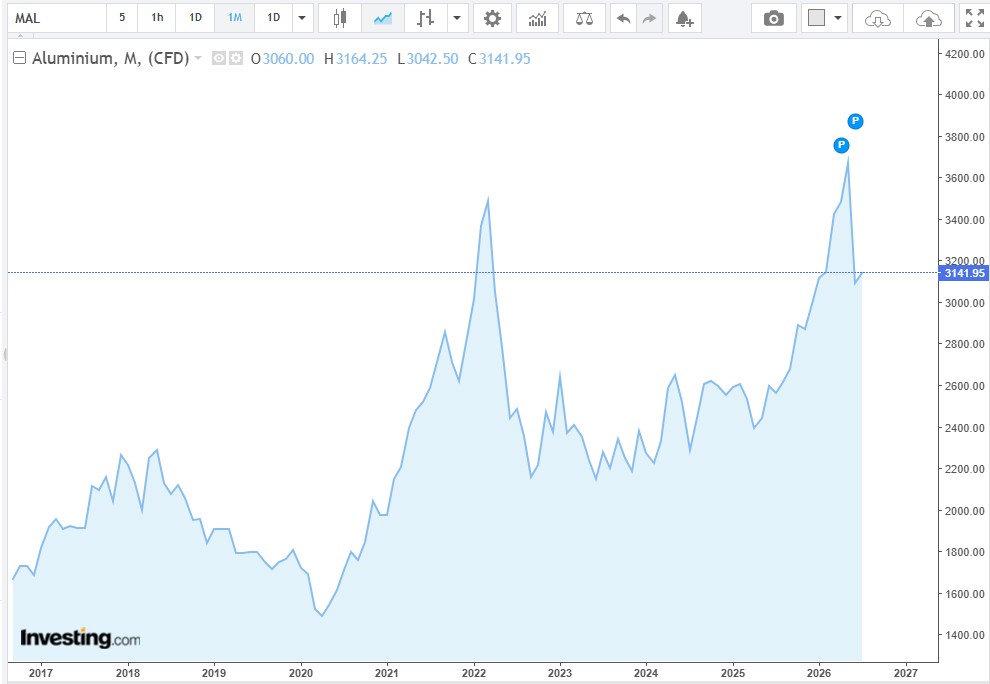Toggle Aluminium series visibility eye icon

(218, 58)
